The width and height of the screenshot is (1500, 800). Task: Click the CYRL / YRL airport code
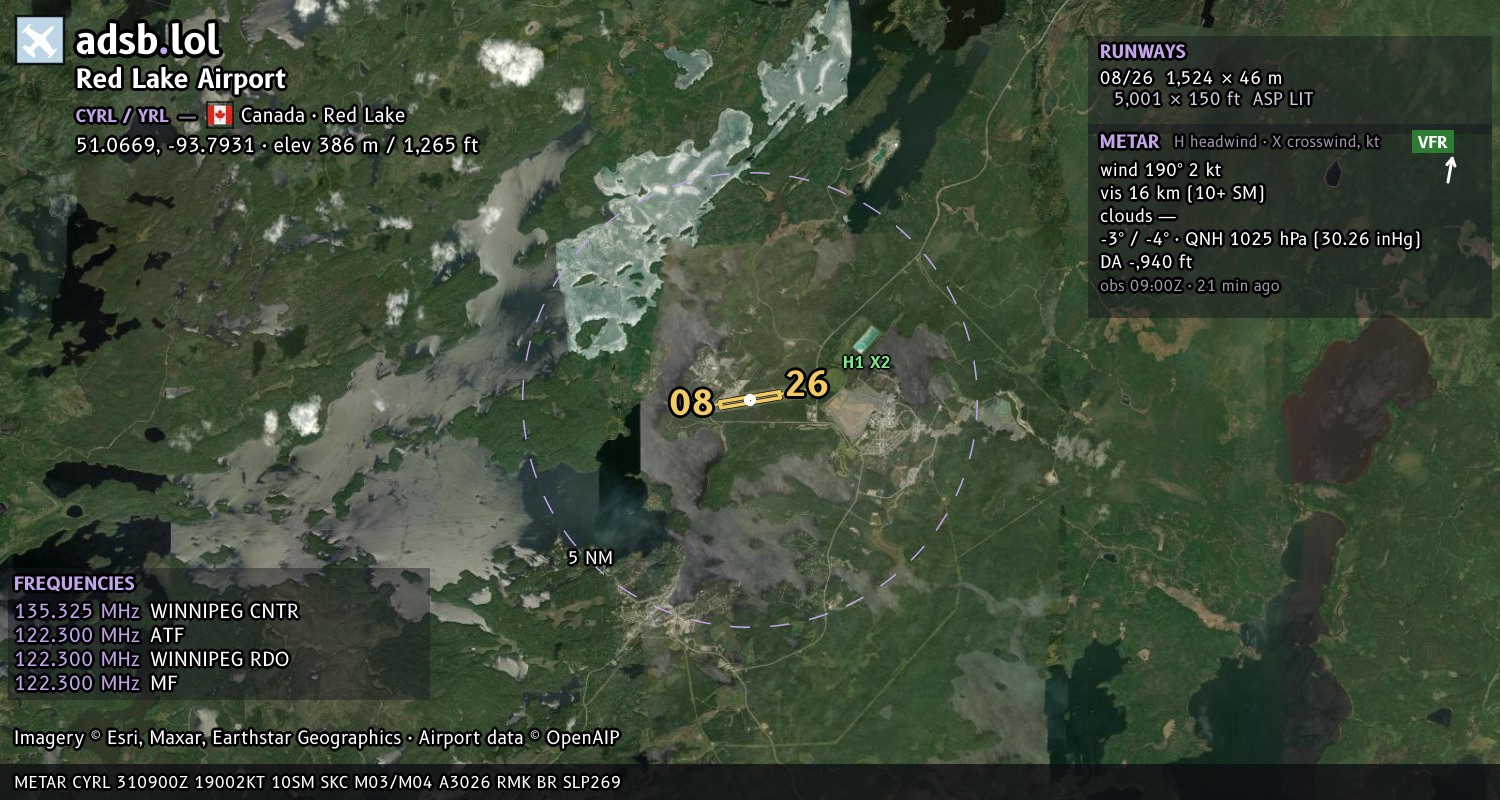(x=122, y=115)
